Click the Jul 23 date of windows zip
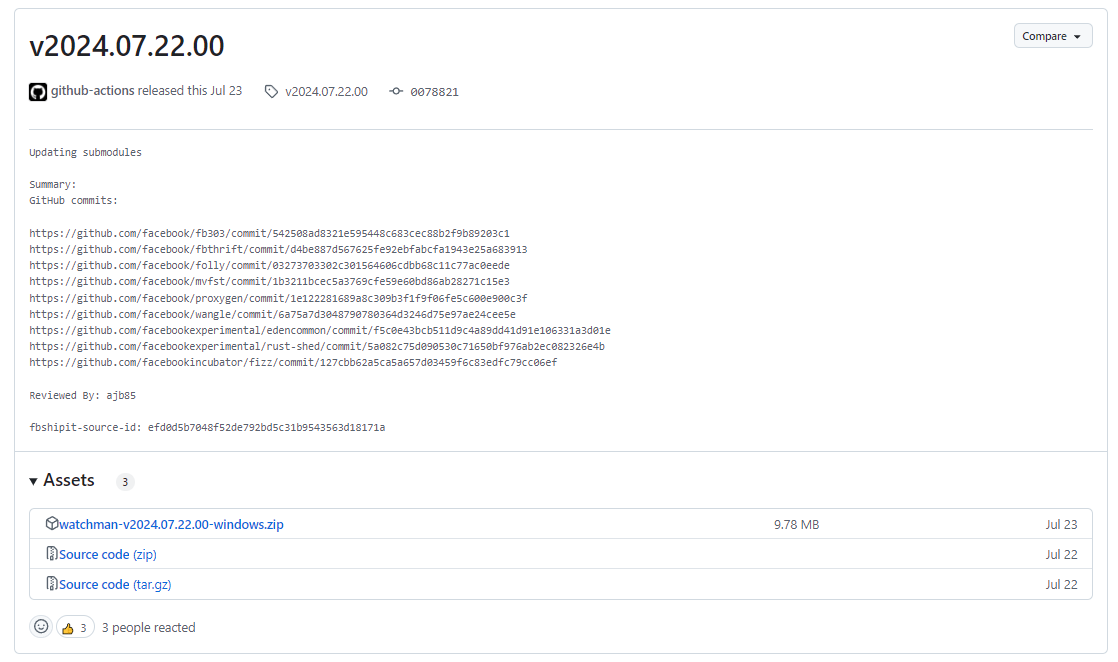 pyautogui.click(x=1062, y=524)
